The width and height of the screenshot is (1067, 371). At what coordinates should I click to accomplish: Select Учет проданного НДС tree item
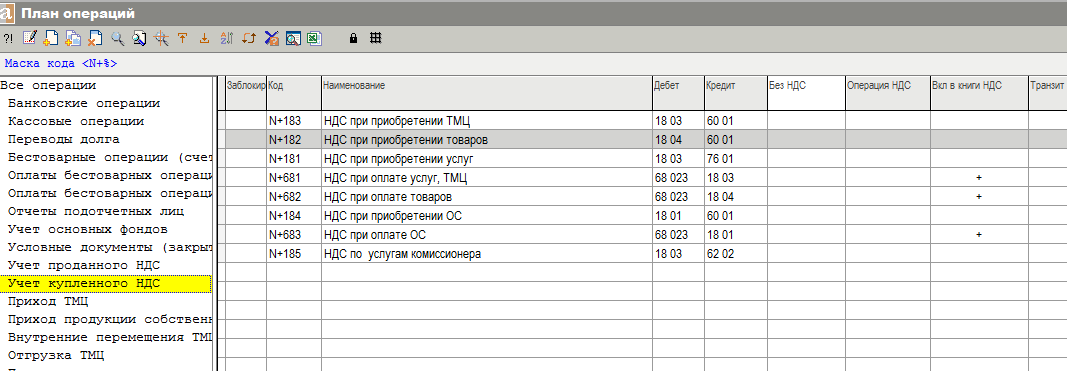[84, 265]
